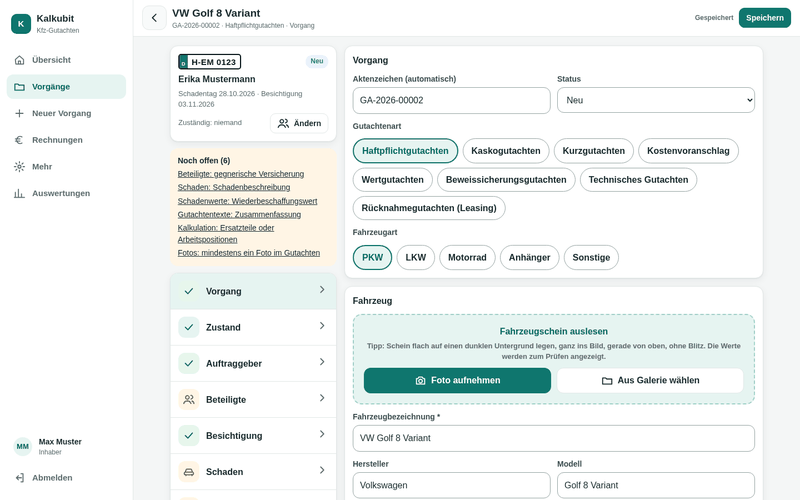Click the Fahrzeugbezeichnung input field
The height and width of the screenshot is (500, 800).
[x=554, y=438]
